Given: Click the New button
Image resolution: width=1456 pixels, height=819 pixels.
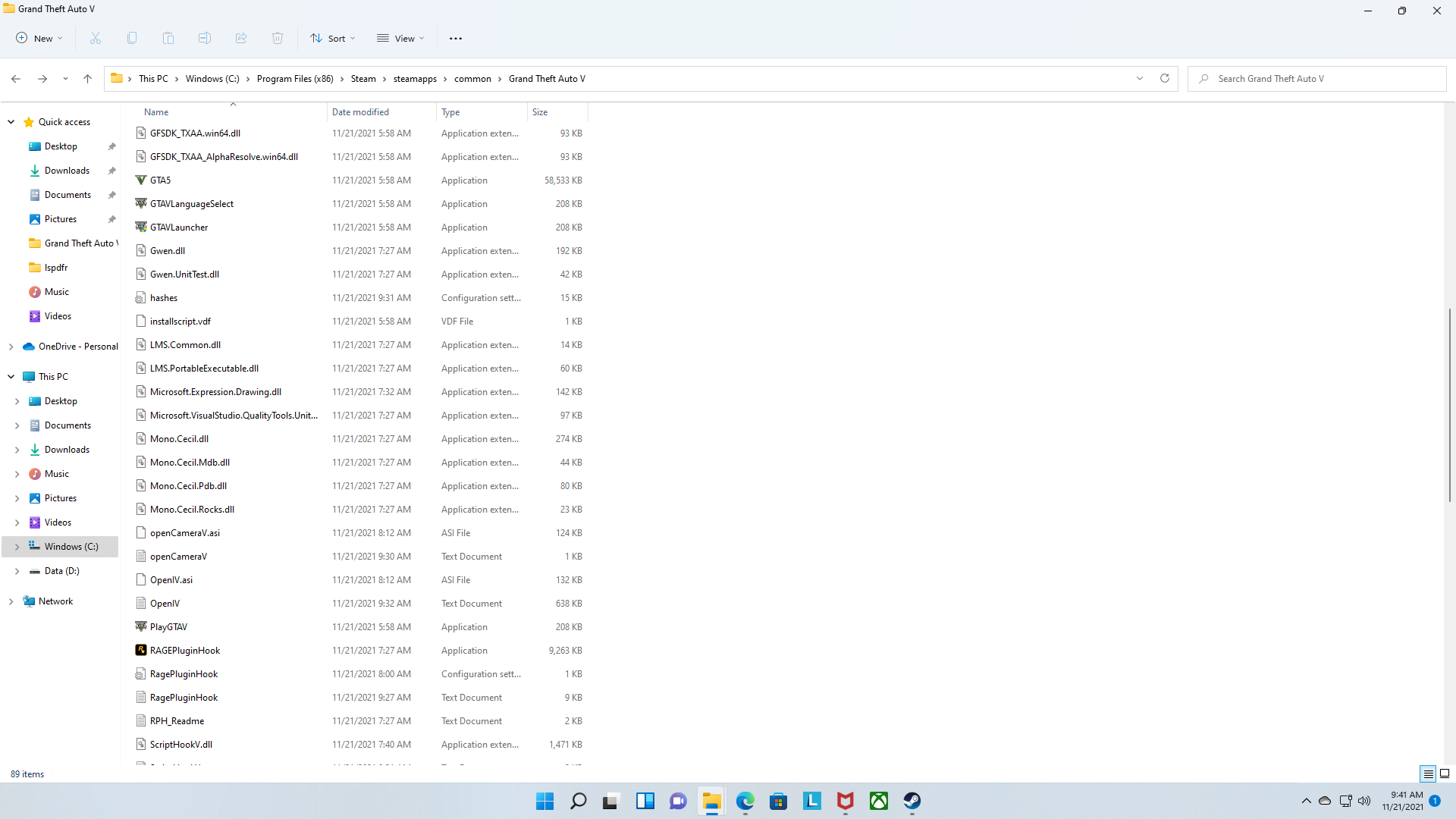Looking at the screenshot, I should point(39,38).
